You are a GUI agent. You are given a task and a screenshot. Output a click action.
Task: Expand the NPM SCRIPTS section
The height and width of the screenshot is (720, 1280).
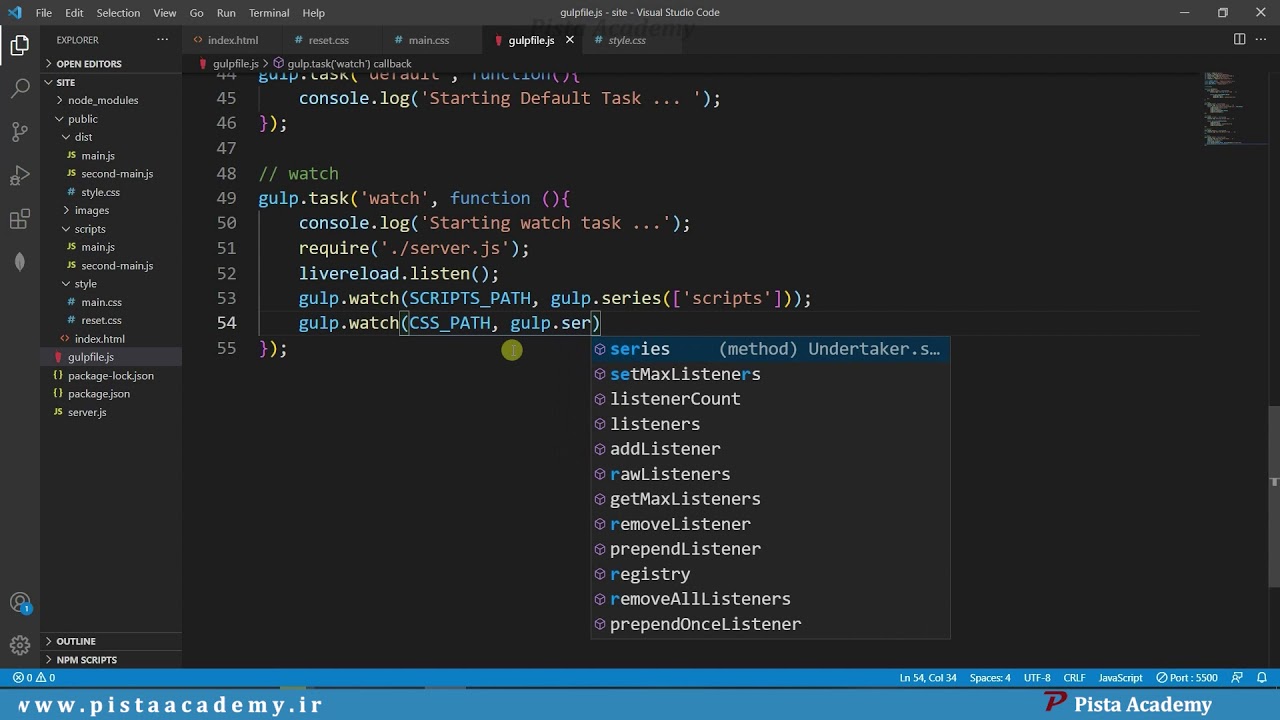(111, 660)
